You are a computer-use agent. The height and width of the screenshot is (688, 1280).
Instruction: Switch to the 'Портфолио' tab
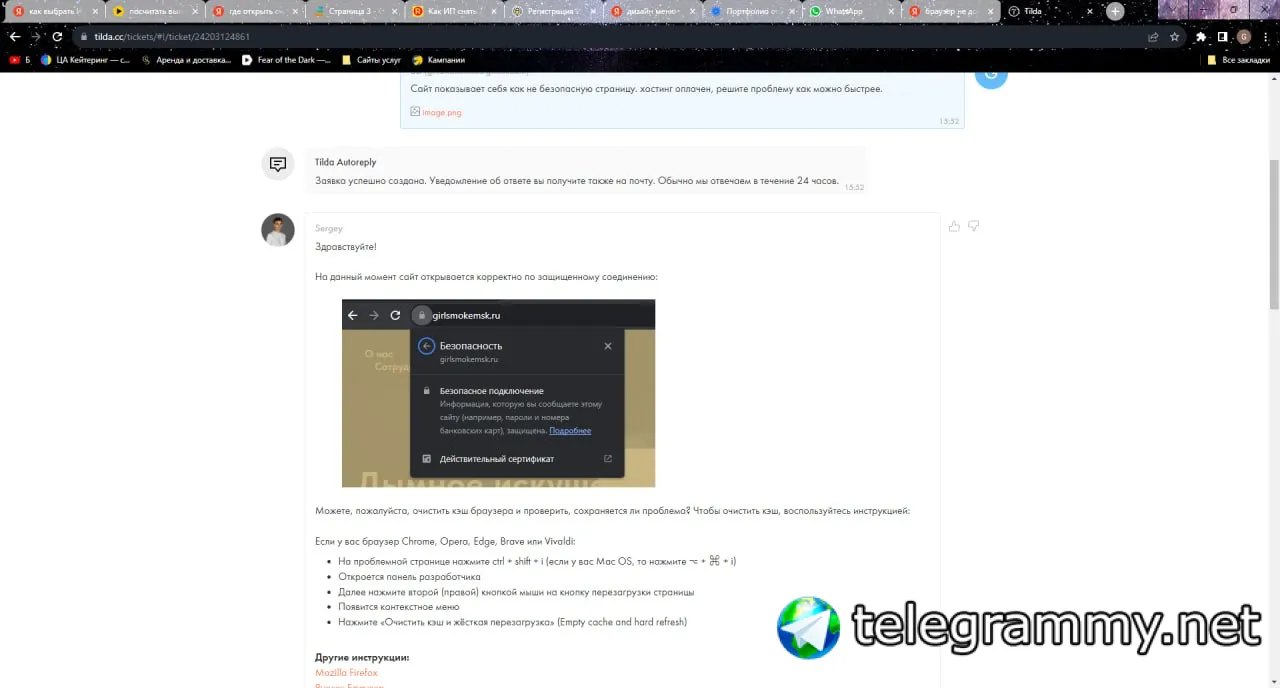coord(752,12)
